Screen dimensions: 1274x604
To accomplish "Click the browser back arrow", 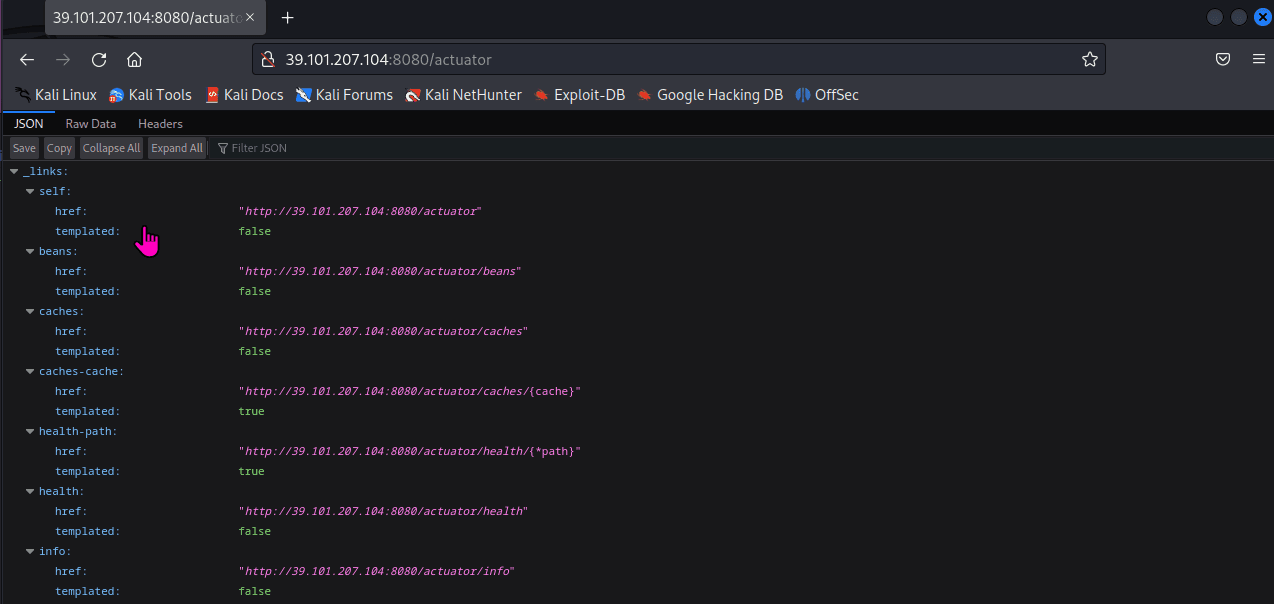I will 27,59.
